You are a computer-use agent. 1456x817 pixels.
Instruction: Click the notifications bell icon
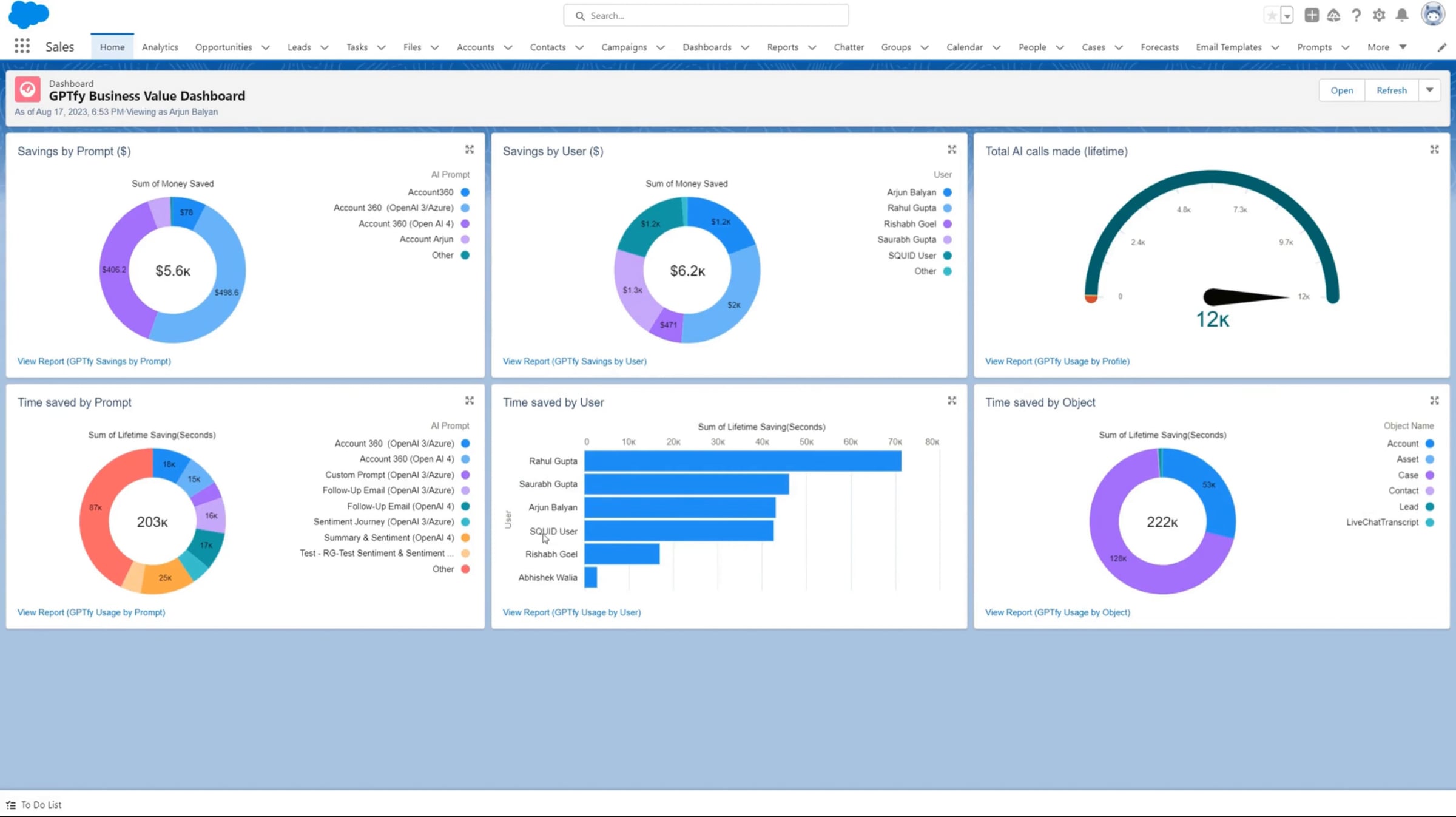tap(1401, 15)
